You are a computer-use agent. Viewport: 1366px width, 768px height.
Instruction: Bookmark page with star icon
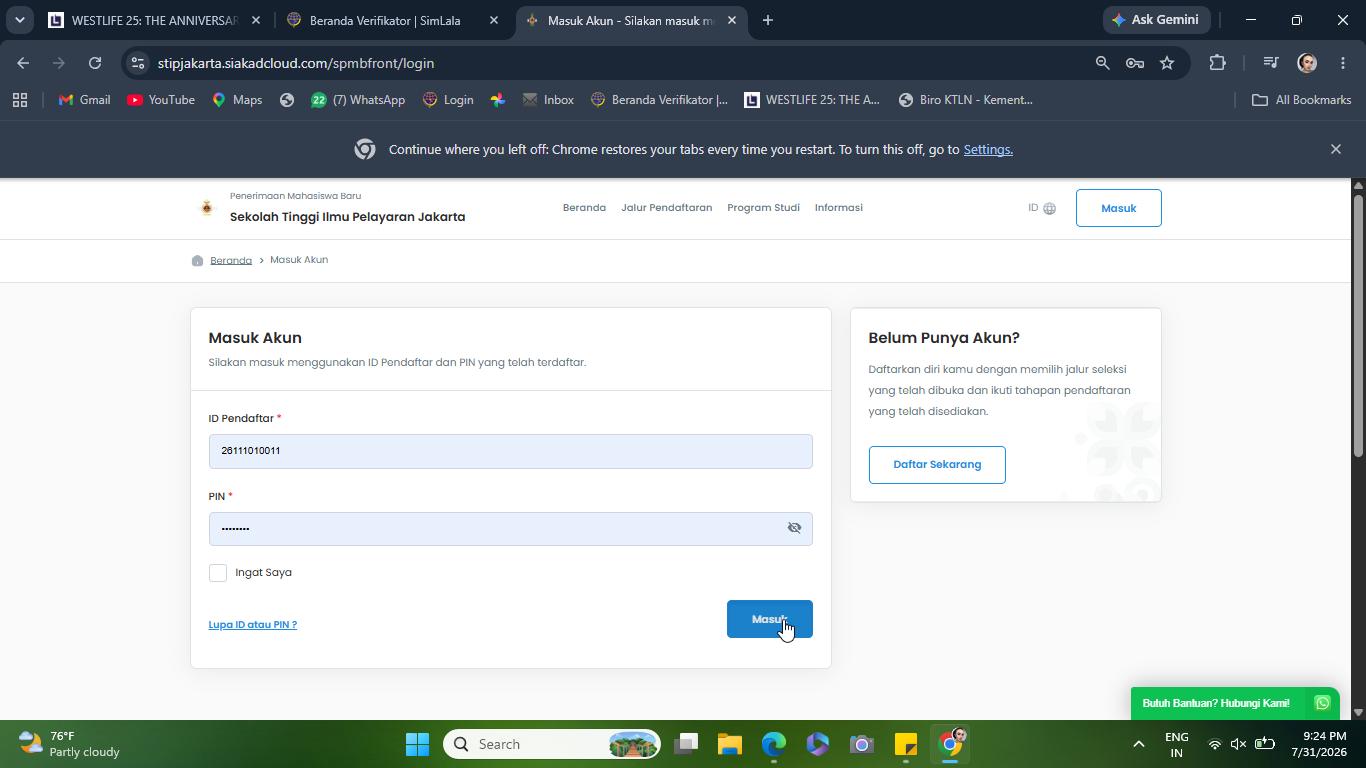point(1167,63)
